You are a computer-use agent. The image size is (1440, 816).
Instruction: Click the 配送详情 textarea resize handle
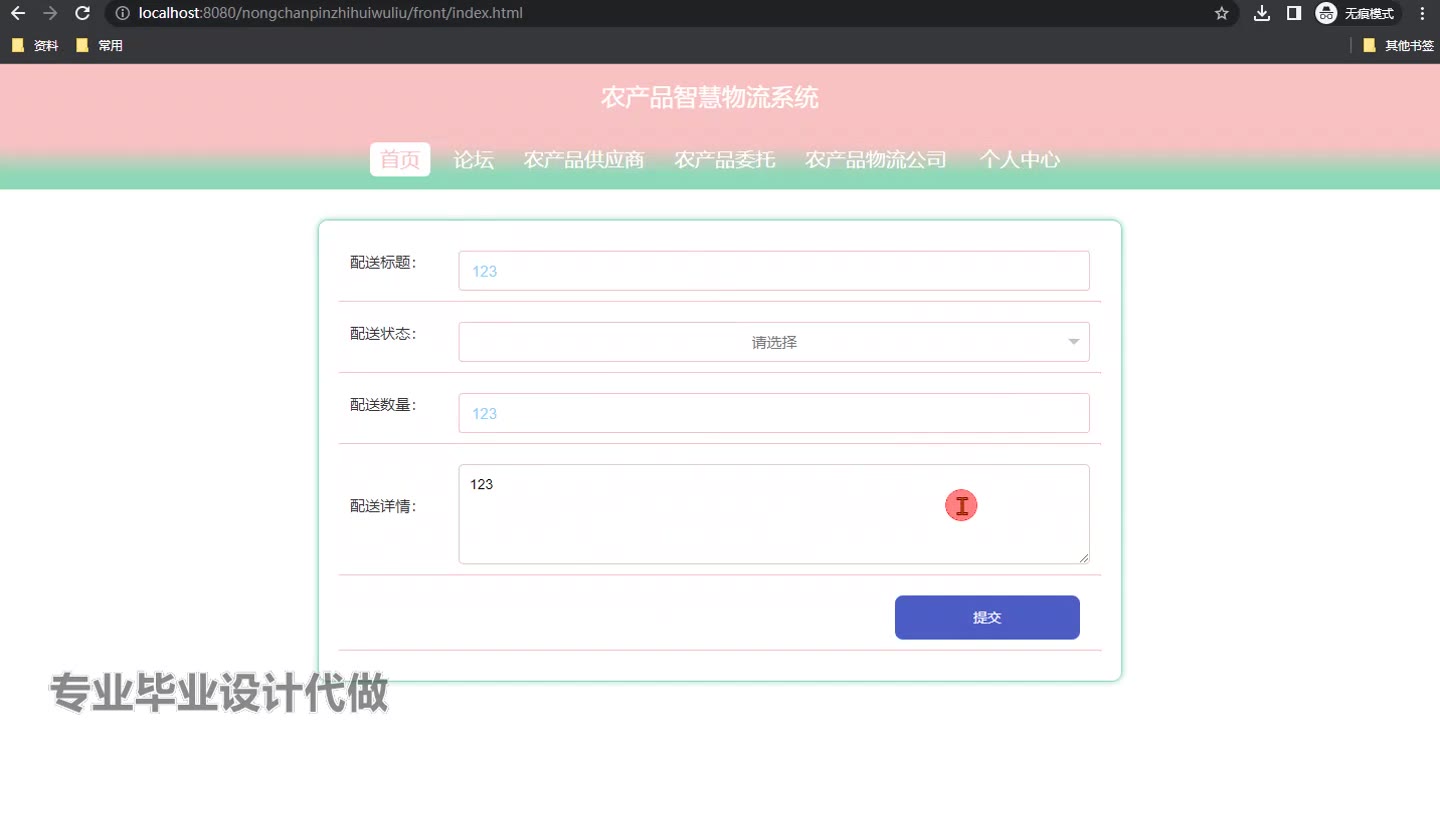coord(1084,558)
